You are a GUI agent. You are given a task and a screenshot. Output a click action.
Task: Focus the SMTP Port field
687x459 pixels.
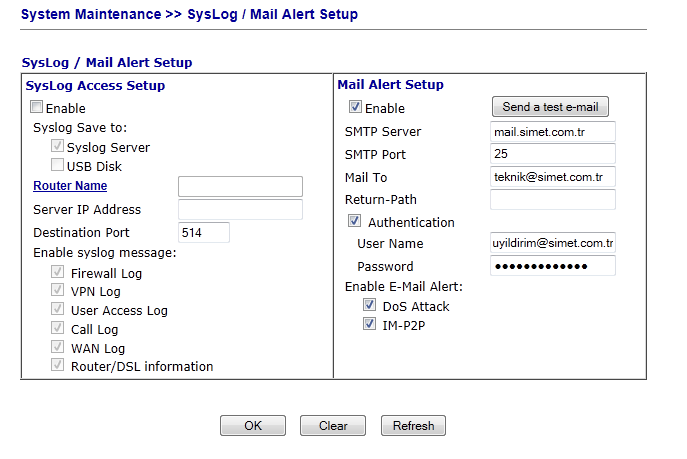552,154
